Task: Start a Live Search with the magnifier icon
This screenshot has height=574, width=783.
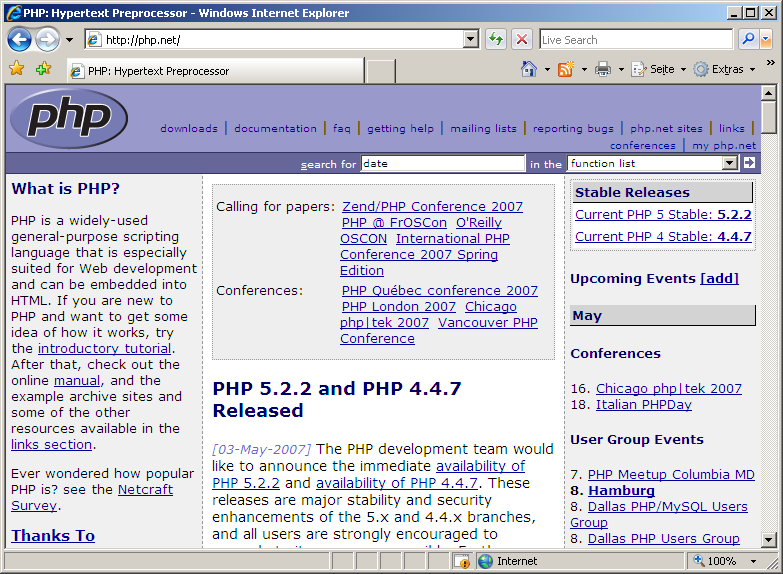Action: tap(748, 39)
